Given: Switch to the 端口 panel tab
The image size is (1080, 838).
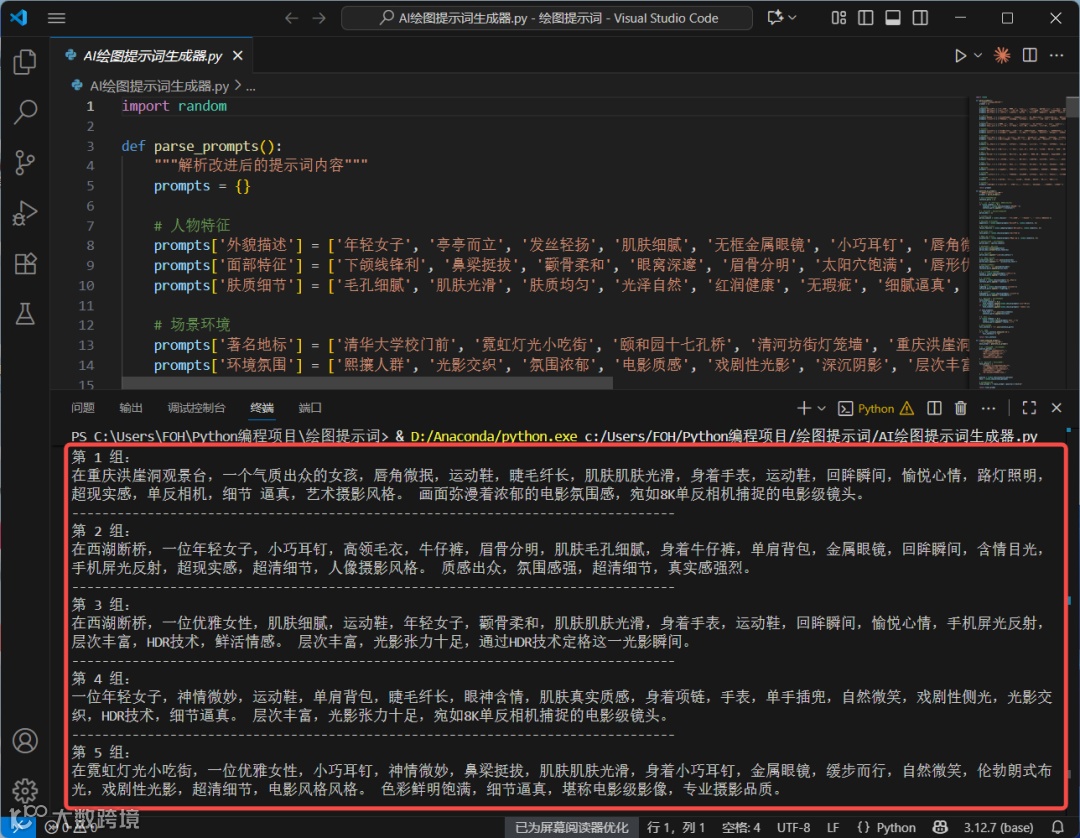Looking at the screenshot, I should (310, 408).
